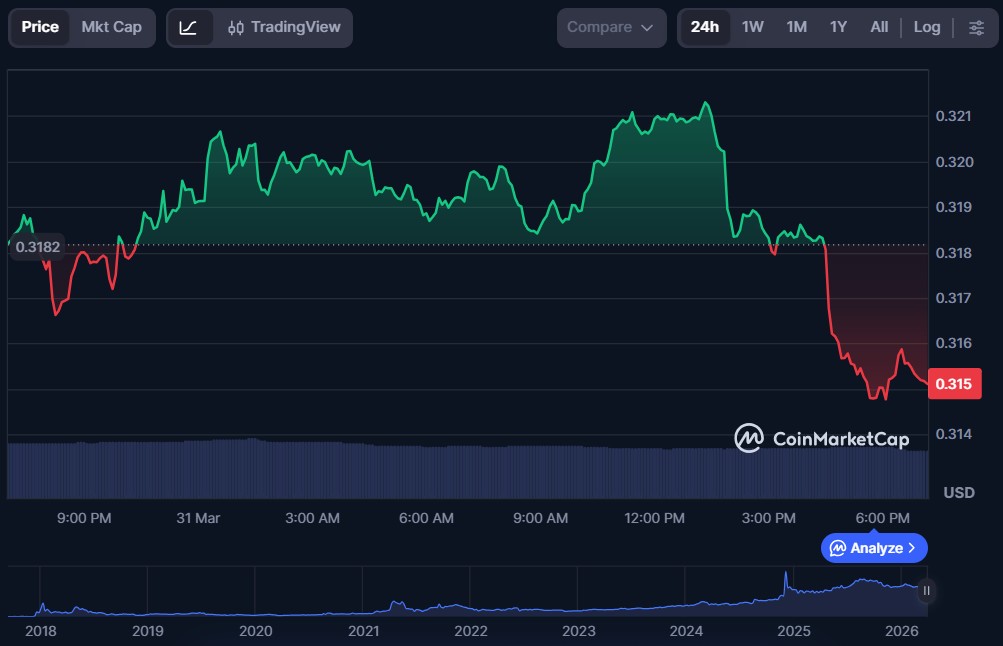The height and width of the screenshot is (646, 1003).
Task: Display All time price history
Action: coord(879,27)
